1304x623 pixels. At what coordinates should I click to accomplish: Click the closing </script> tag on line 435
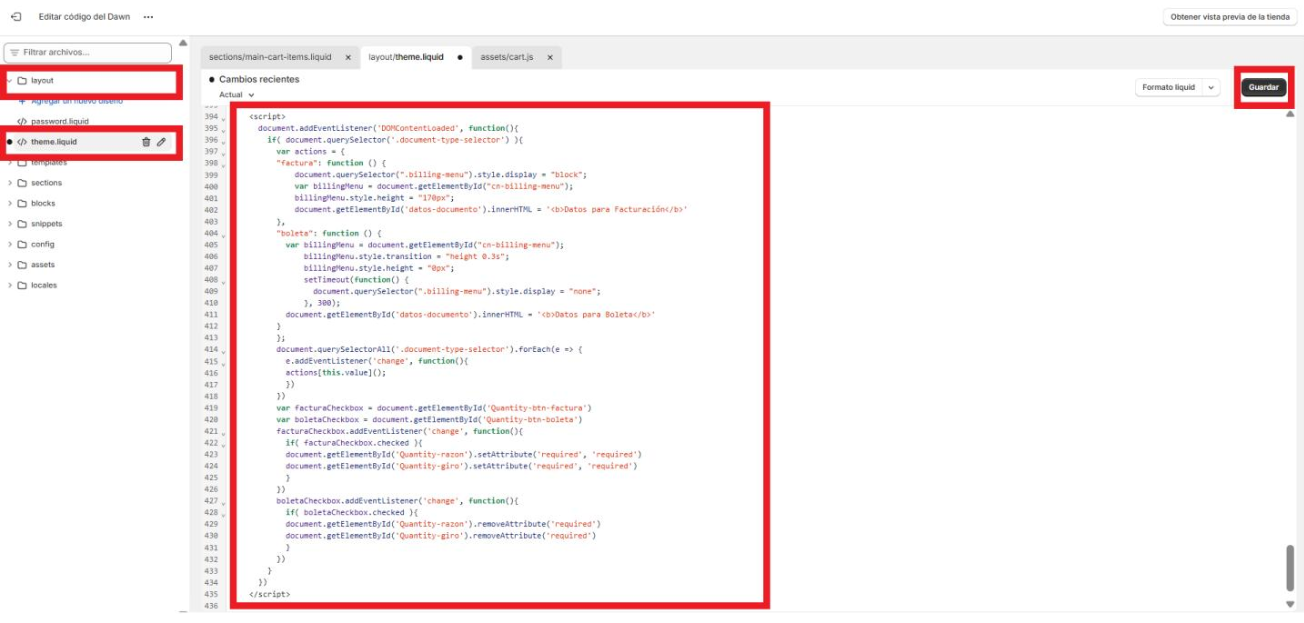point(269,594)
